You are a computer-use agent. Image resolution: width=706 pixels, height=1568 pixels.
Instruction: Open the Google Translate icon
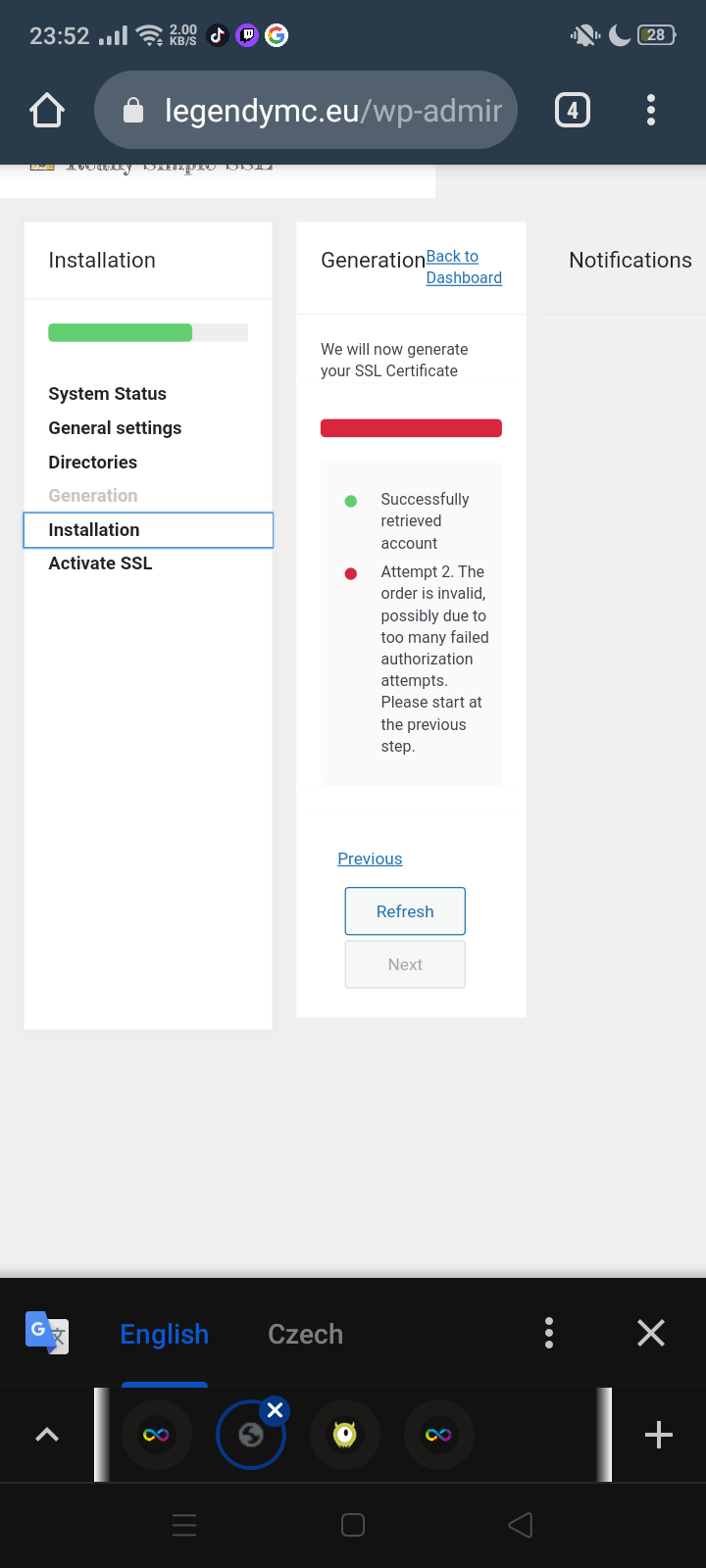coord(46,1333)
